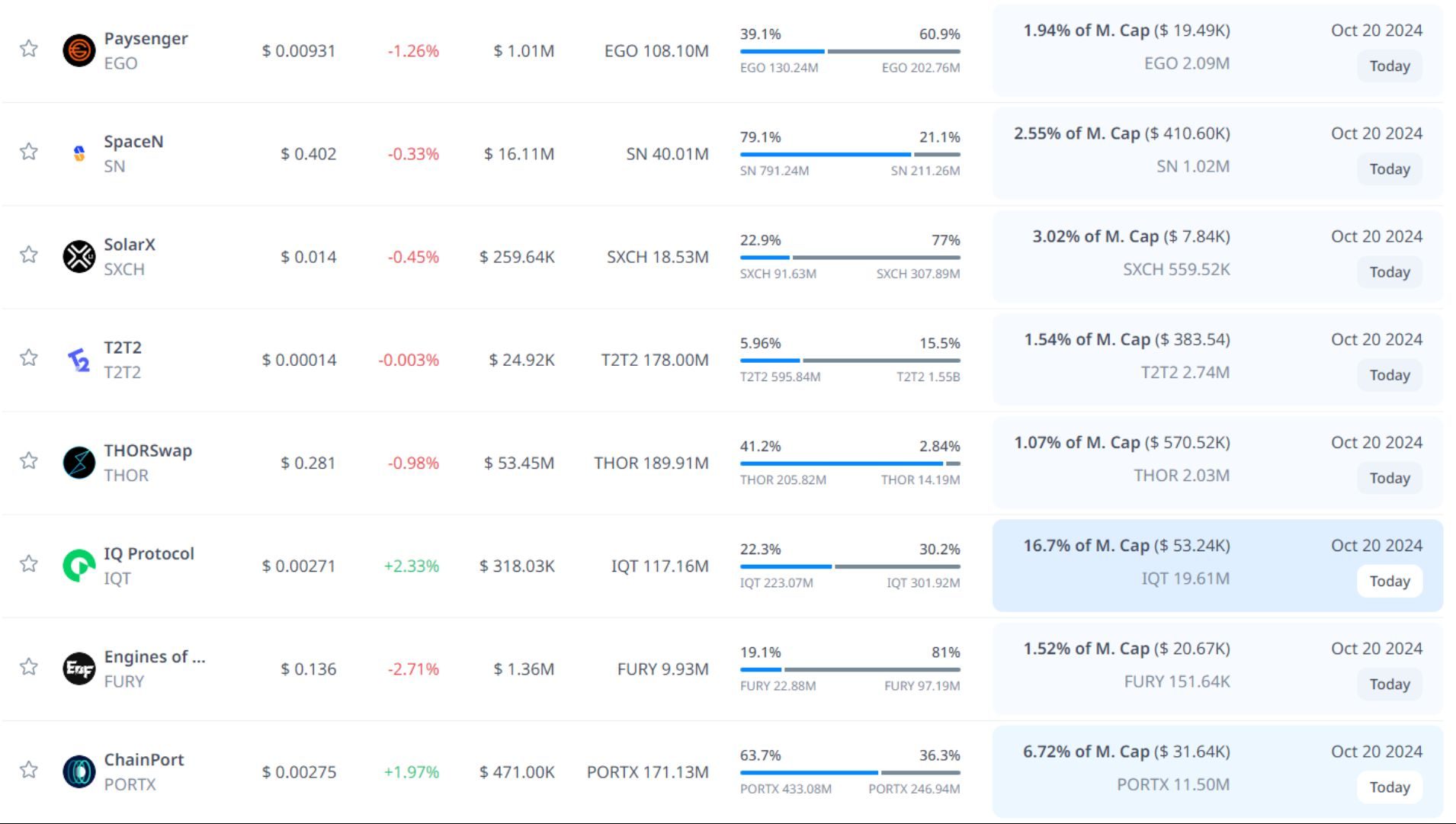
Task: Click the Engines of Fury logo
Action: pos(79,668)
